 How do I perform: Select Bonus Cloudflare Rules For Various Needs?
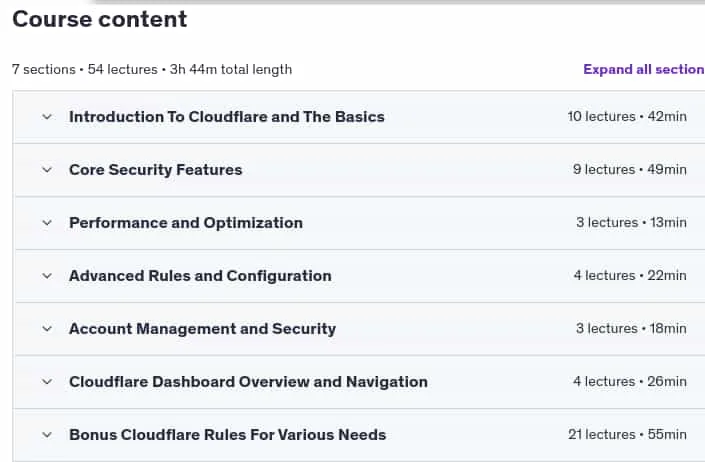(228, 435)
